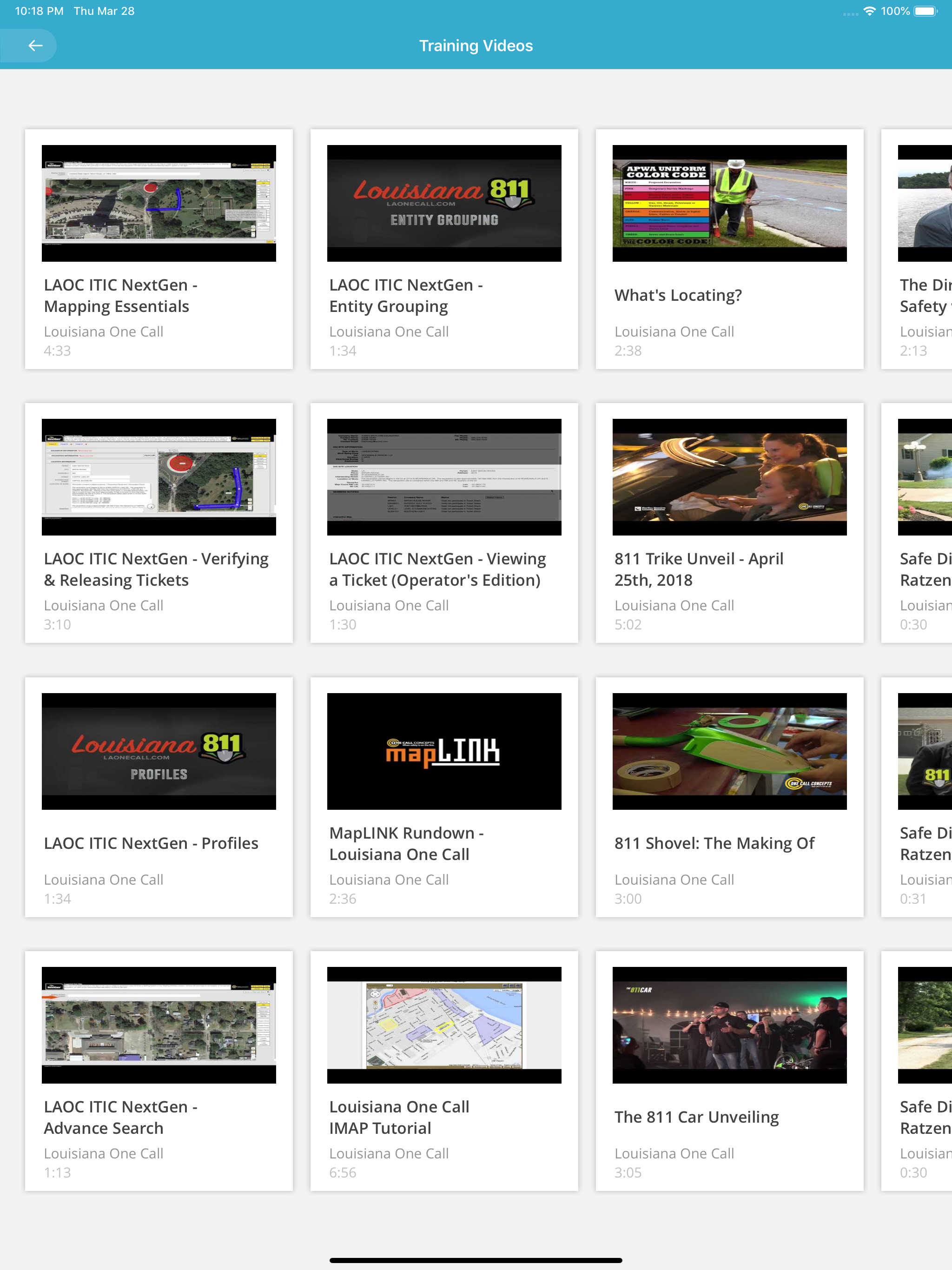Tap Louisiana One Call under IMAP Tutorial
This screenshot has width=952, height=1270.
point(389,1153)
